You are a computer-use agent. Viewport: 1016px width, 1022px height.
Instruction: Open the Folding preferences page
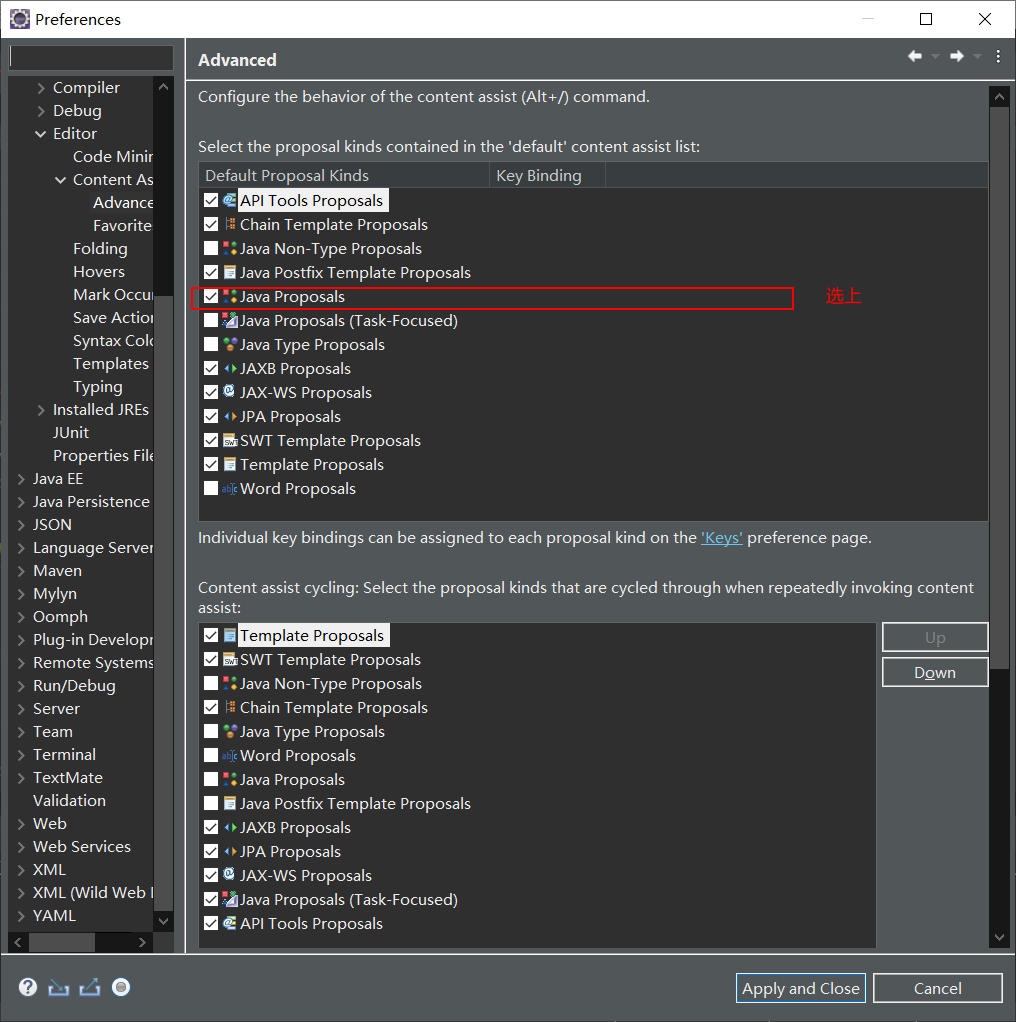click(x=100, y=248)
